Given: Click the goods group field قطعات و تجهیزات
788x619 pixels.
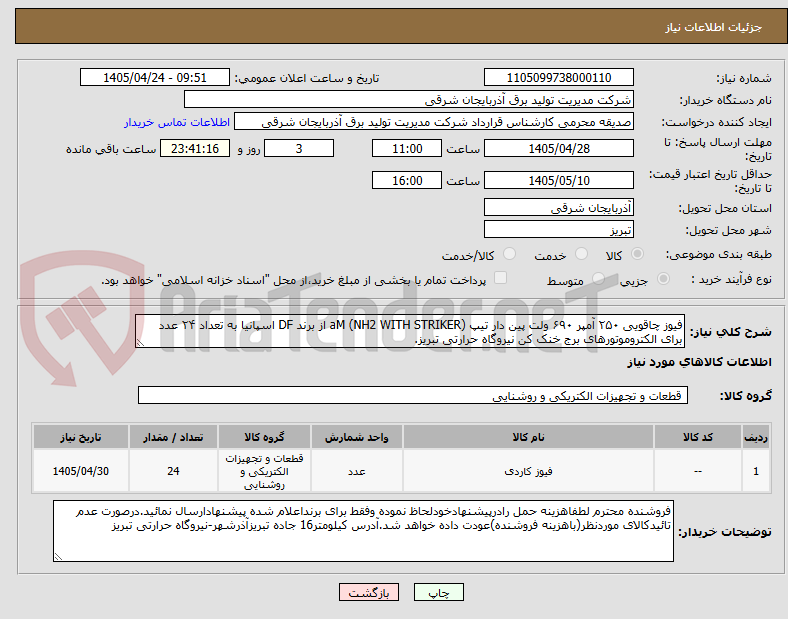Looking at the screenshot, I should (x=413, y=395).
